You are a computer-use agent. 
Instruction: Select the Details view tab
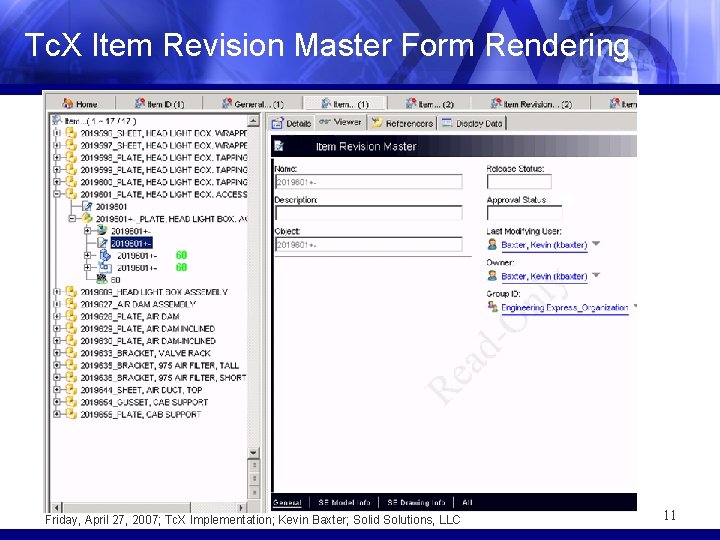(x=292, y=123)
